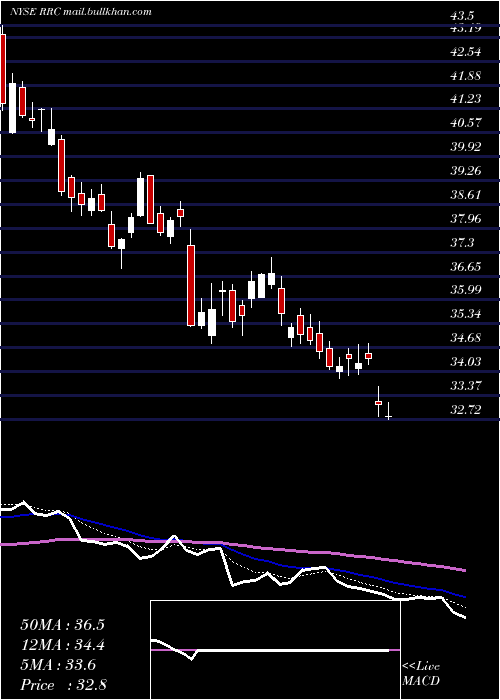This screenshot has height=700, width=500.
Task: Click the 41.23 price axis label
Action: pyautogui.click(x=467, y=99)
